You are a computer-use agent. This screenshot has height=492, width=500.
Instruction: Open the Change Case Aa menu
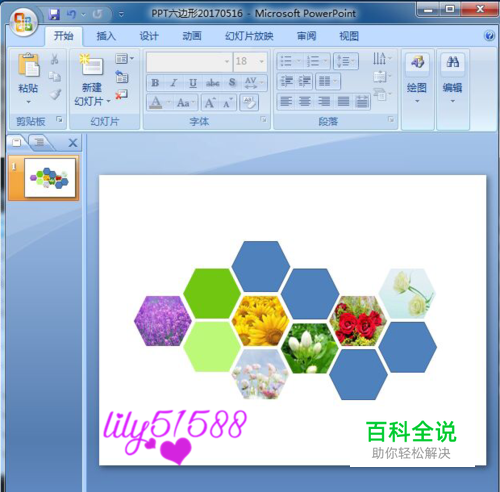[186, 103]
